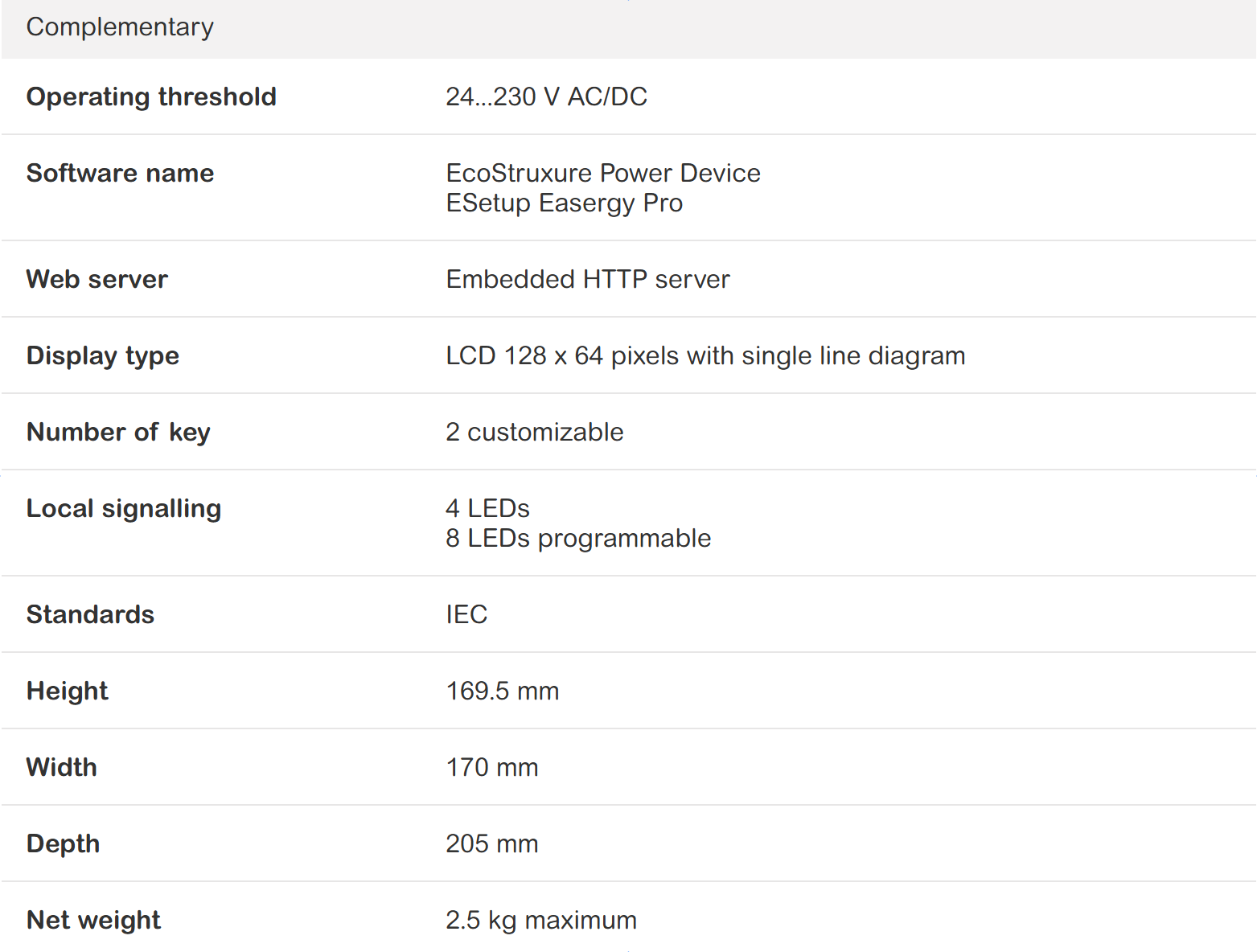The width and height of the screenshot is (1257, 952).
Task: Click the 170 mm width value
Action: pyautogui.click(x=491, y=767)
